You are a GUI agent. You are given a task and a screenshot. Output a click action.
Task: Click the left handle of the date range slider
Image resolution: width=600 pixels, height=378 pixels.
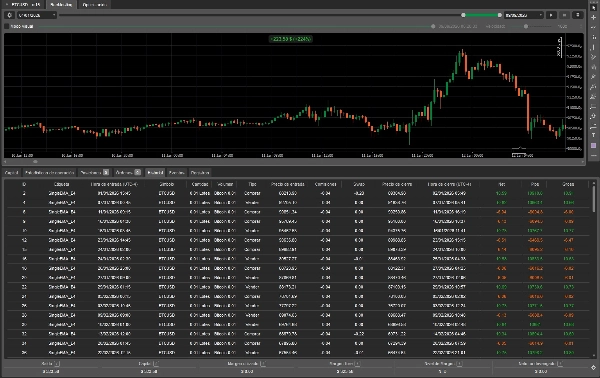click(463, 15)
